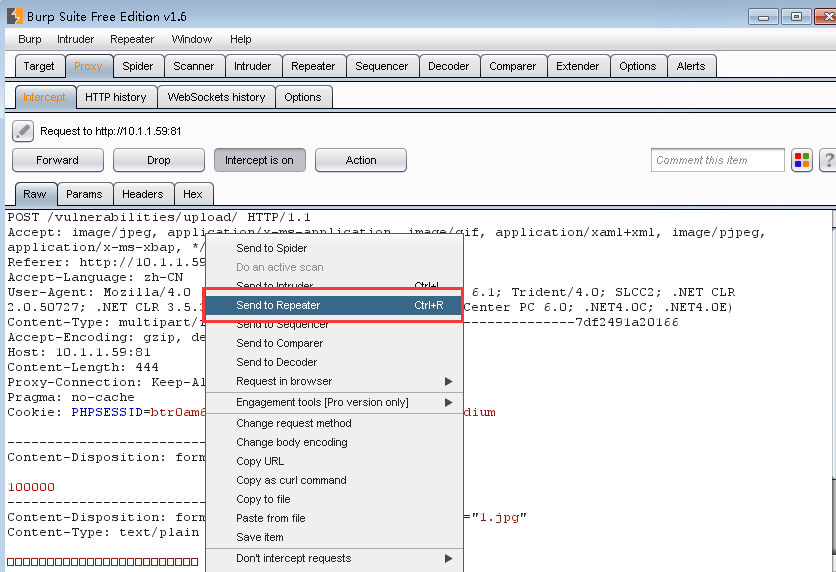
Task: Open the Action dropdown button
Action: coord(361,160)
